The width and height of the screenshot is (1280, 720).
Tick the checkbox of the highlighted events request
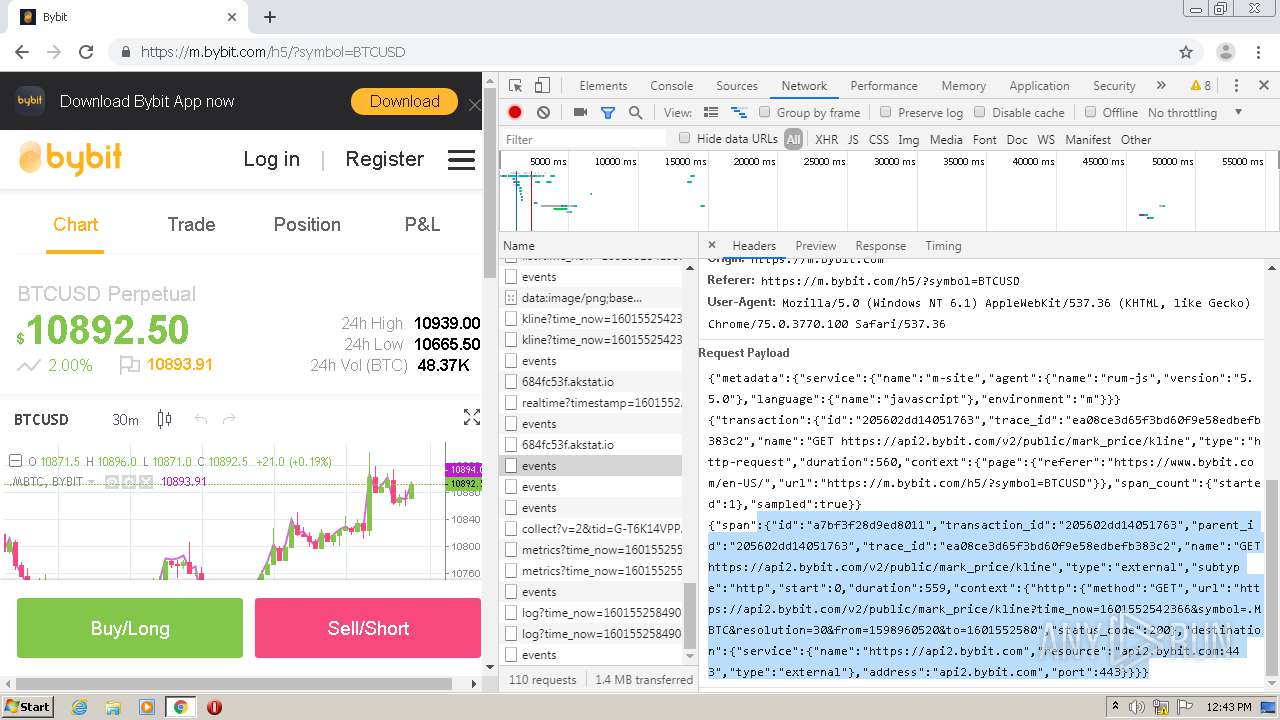coord(511,466)
